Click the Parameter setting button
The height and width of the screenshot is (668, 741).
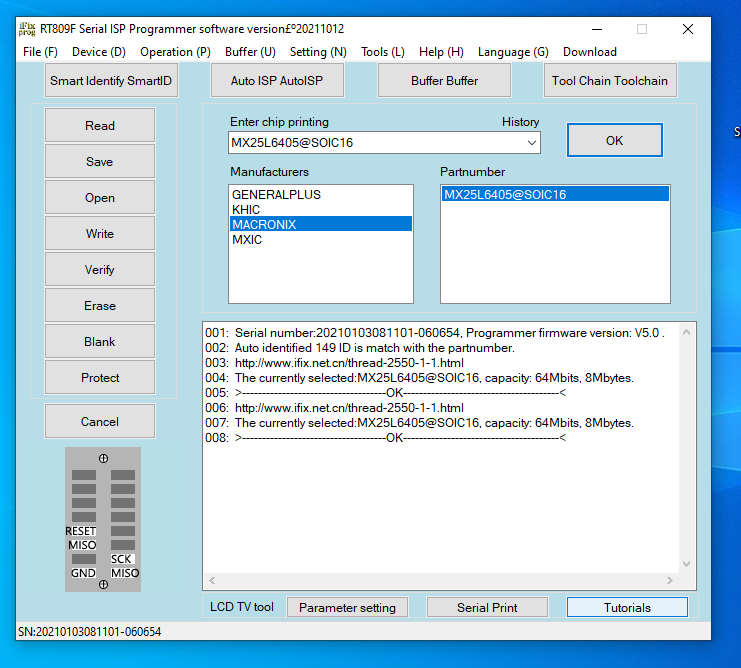point(347,608)
